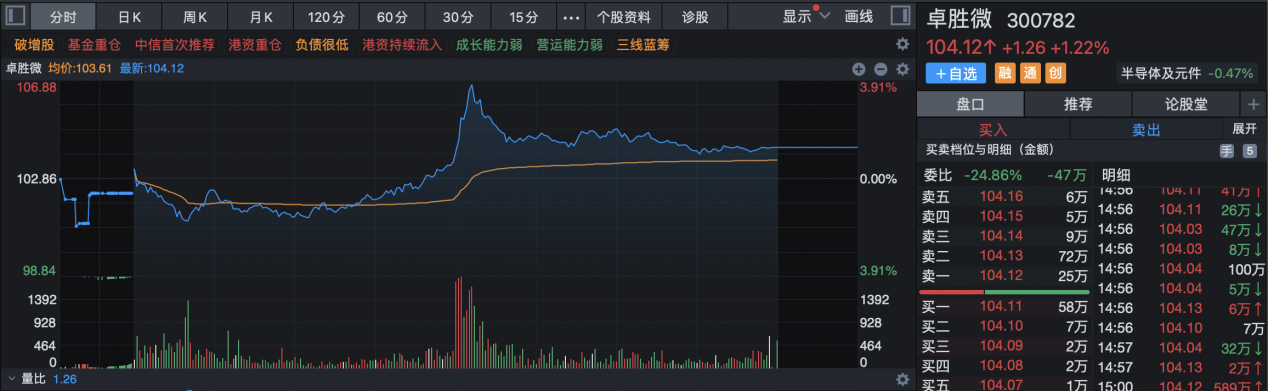This screenshot has width=1268, height=391.
Task: Click 卖一 ask row at 104.12
Action: (x=1004, y=275)
